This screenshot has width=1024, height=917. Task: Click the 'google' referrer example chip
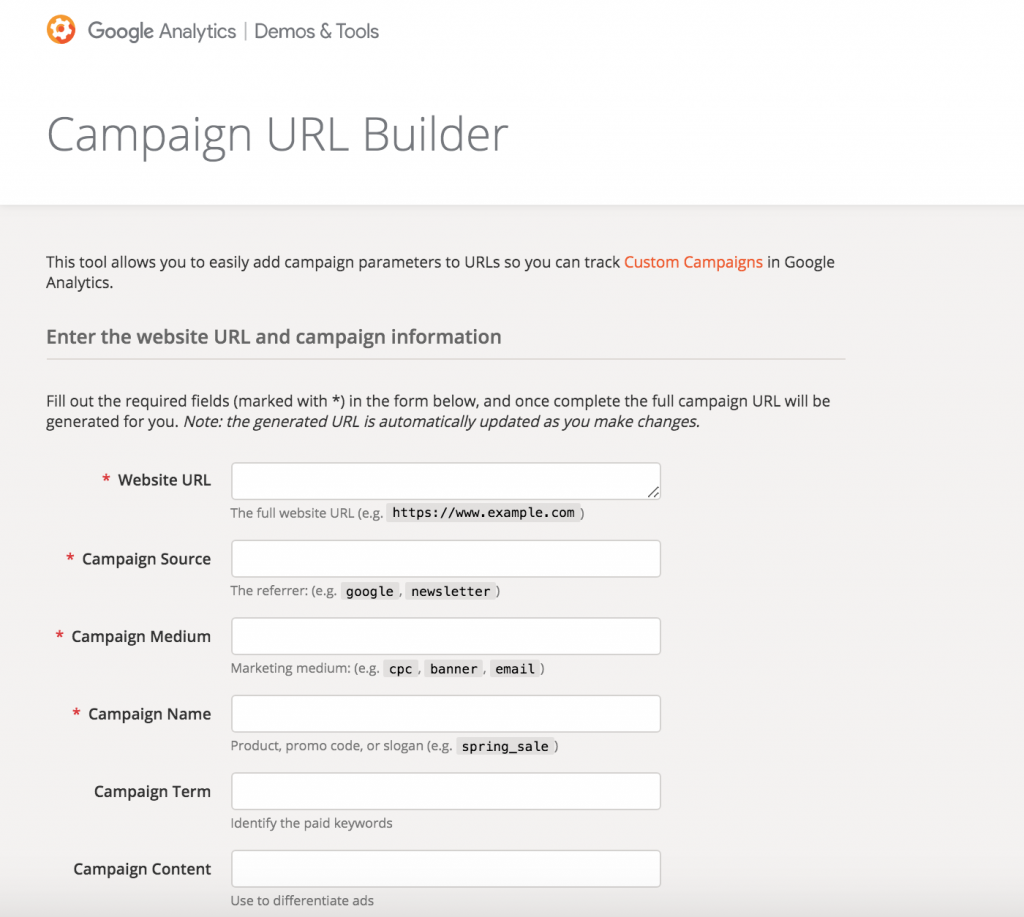coord(370,591)
